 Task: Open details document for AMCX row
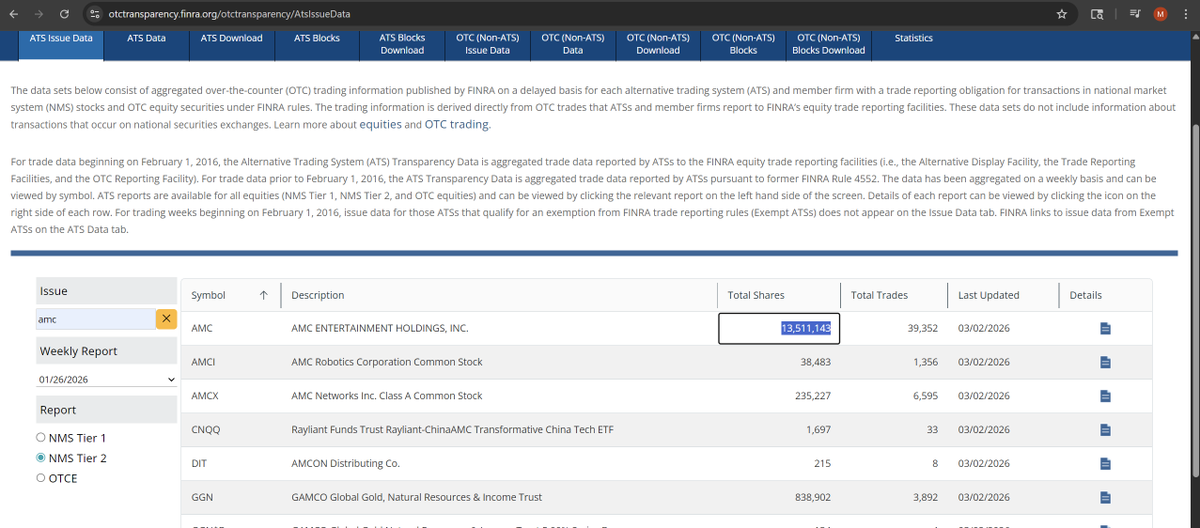click(x=1105, y=396)
